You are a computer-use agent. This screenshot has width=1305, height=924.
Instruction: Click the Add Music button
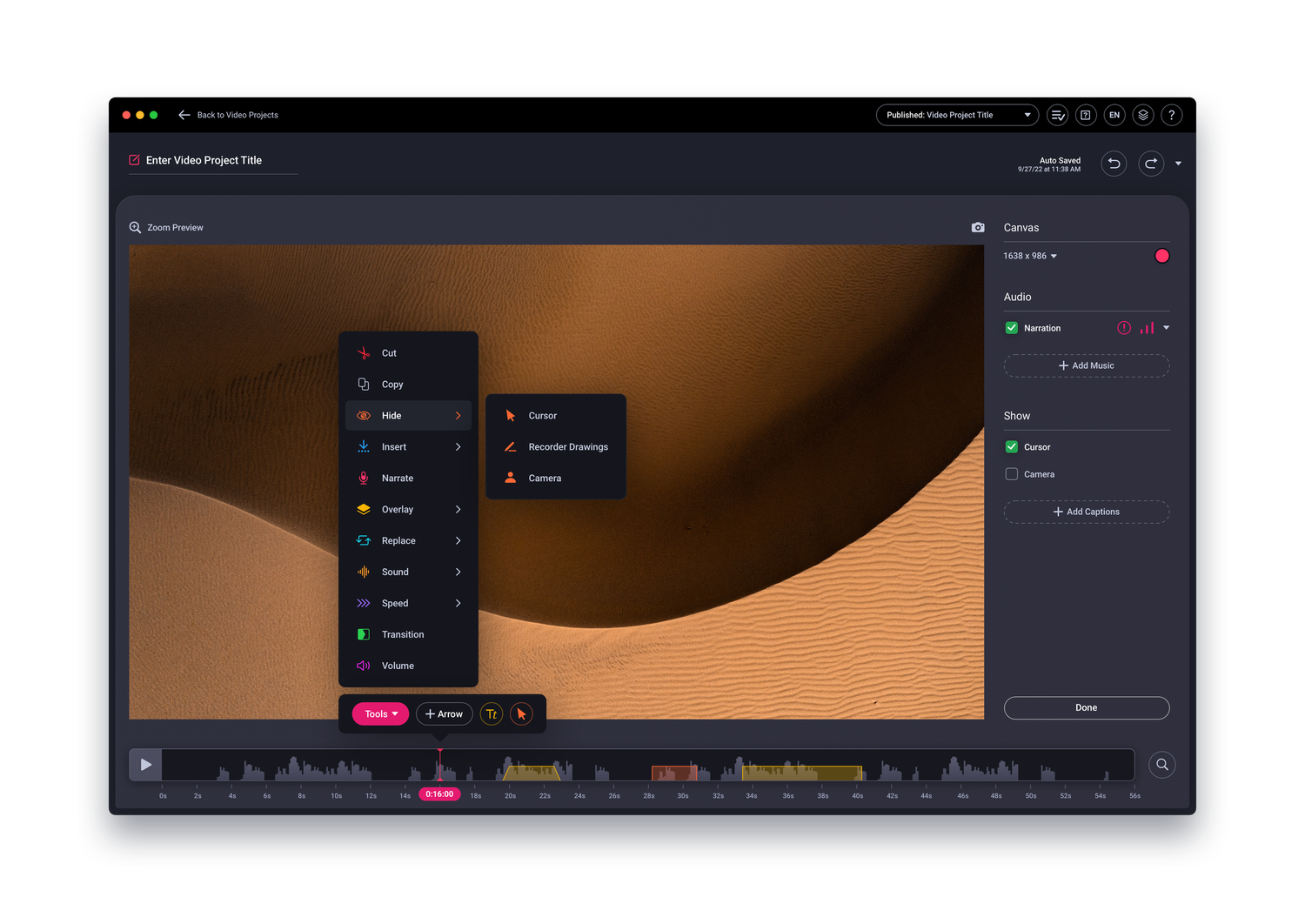coord(1086,365)
